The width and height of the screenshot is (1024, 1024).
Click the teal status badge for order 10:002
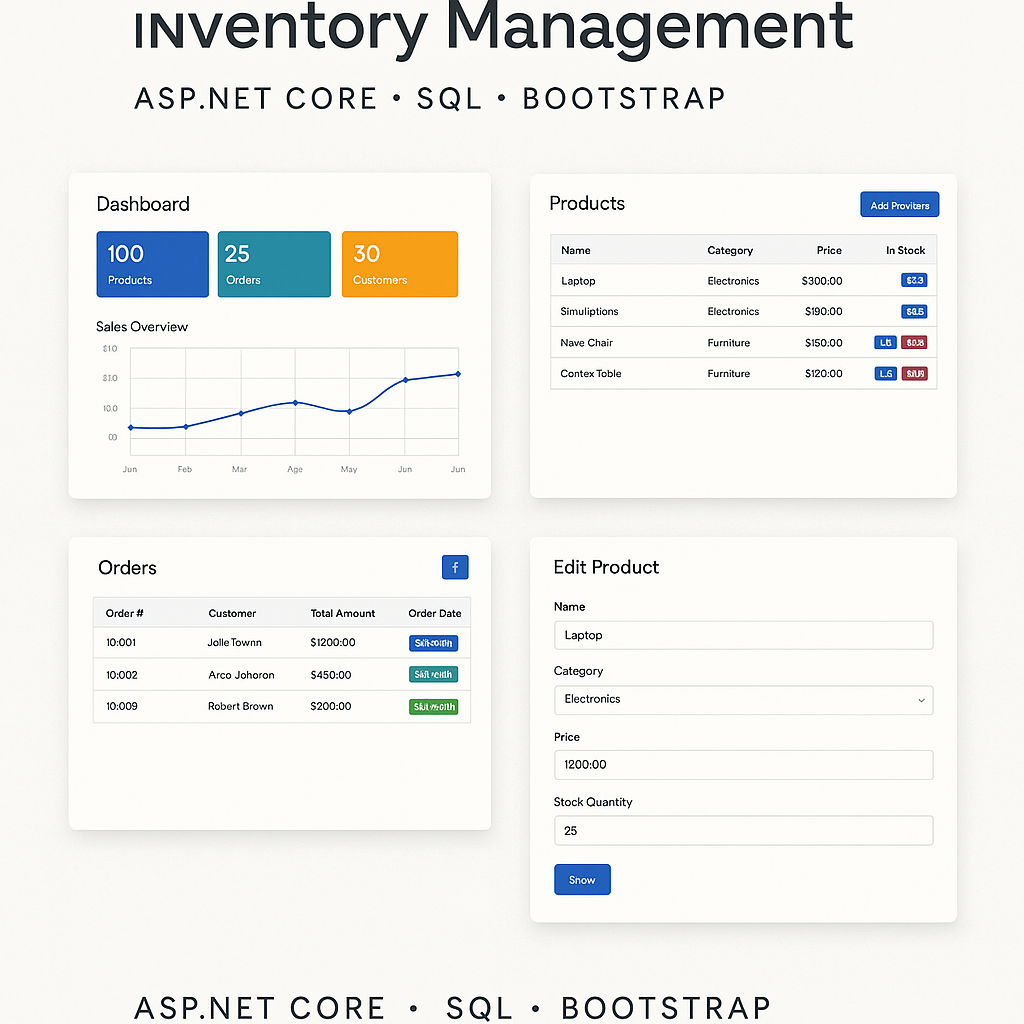coord(433,675)
